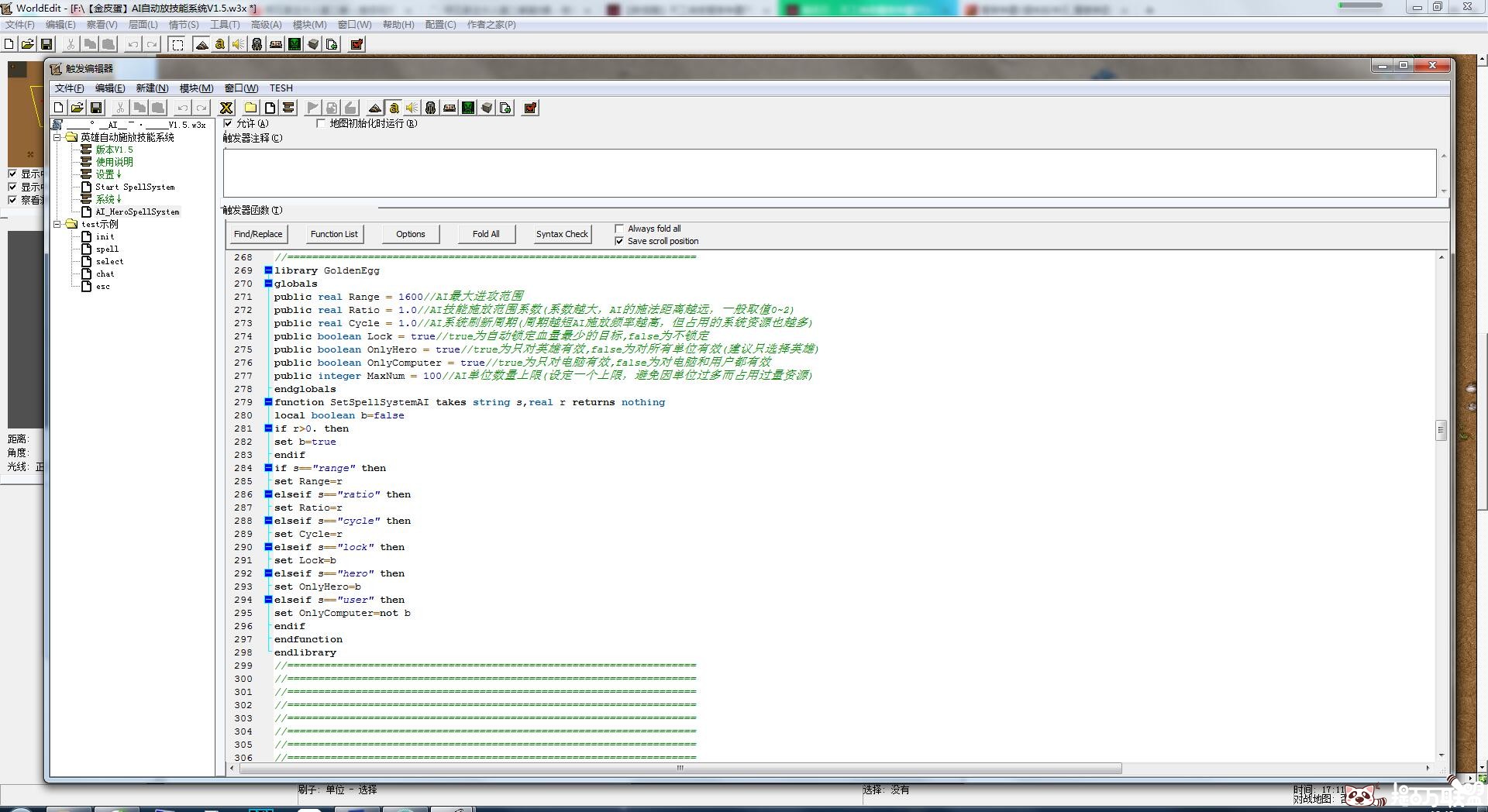Viewport: 1488px width, 812px height.
Task: Select the AI_HeroSpellSystem trigger in tree
Action: tap(136, 212)
